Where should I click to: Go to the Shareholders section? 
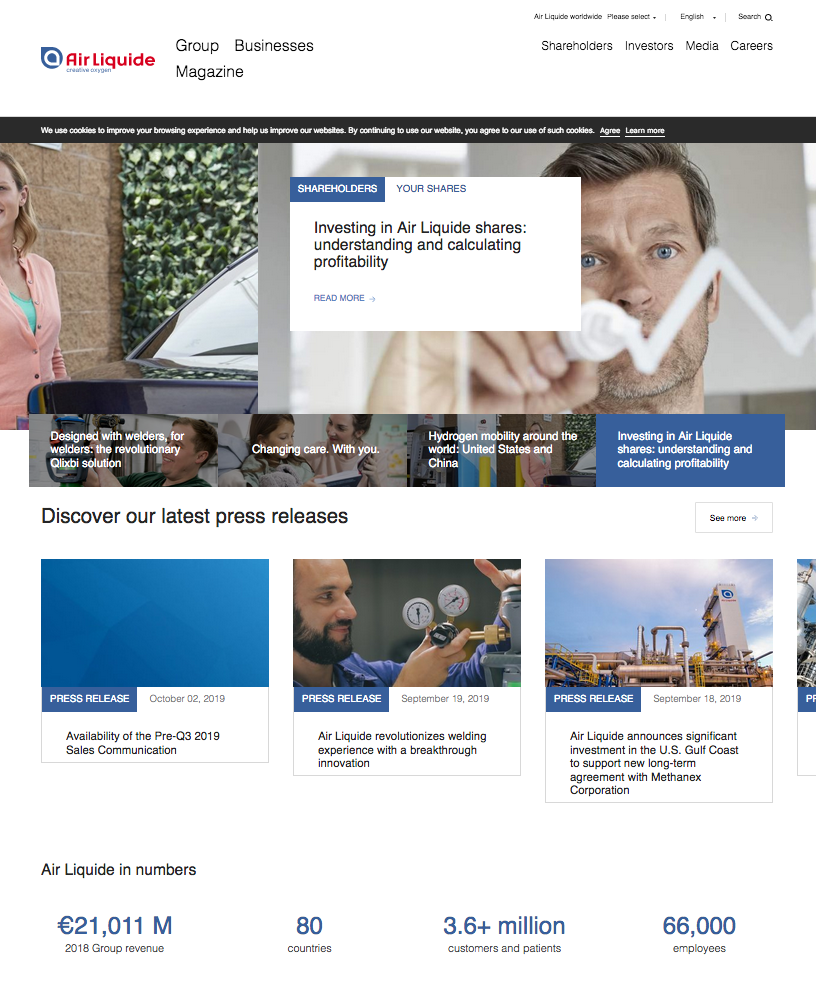pyautogui.click(x=577, y=46)
